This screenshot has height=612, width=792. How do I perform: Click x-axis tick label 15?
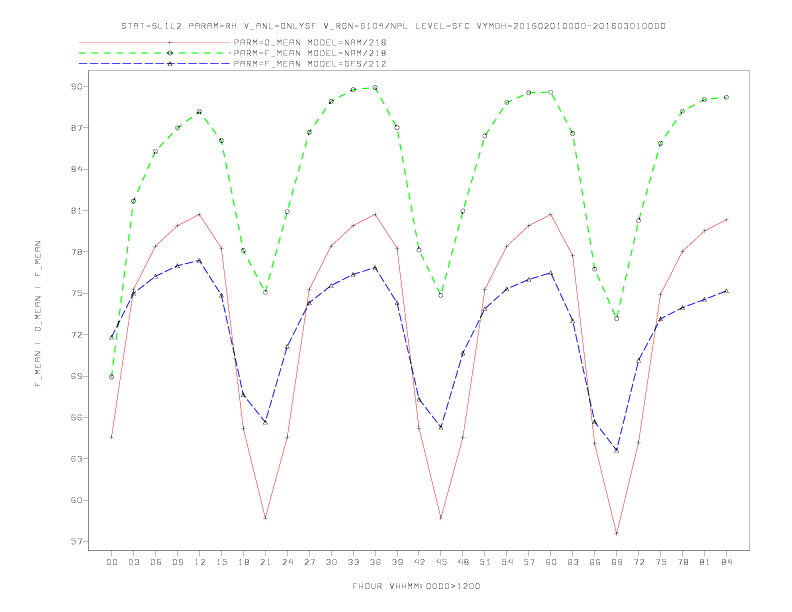tap(221, 562)
